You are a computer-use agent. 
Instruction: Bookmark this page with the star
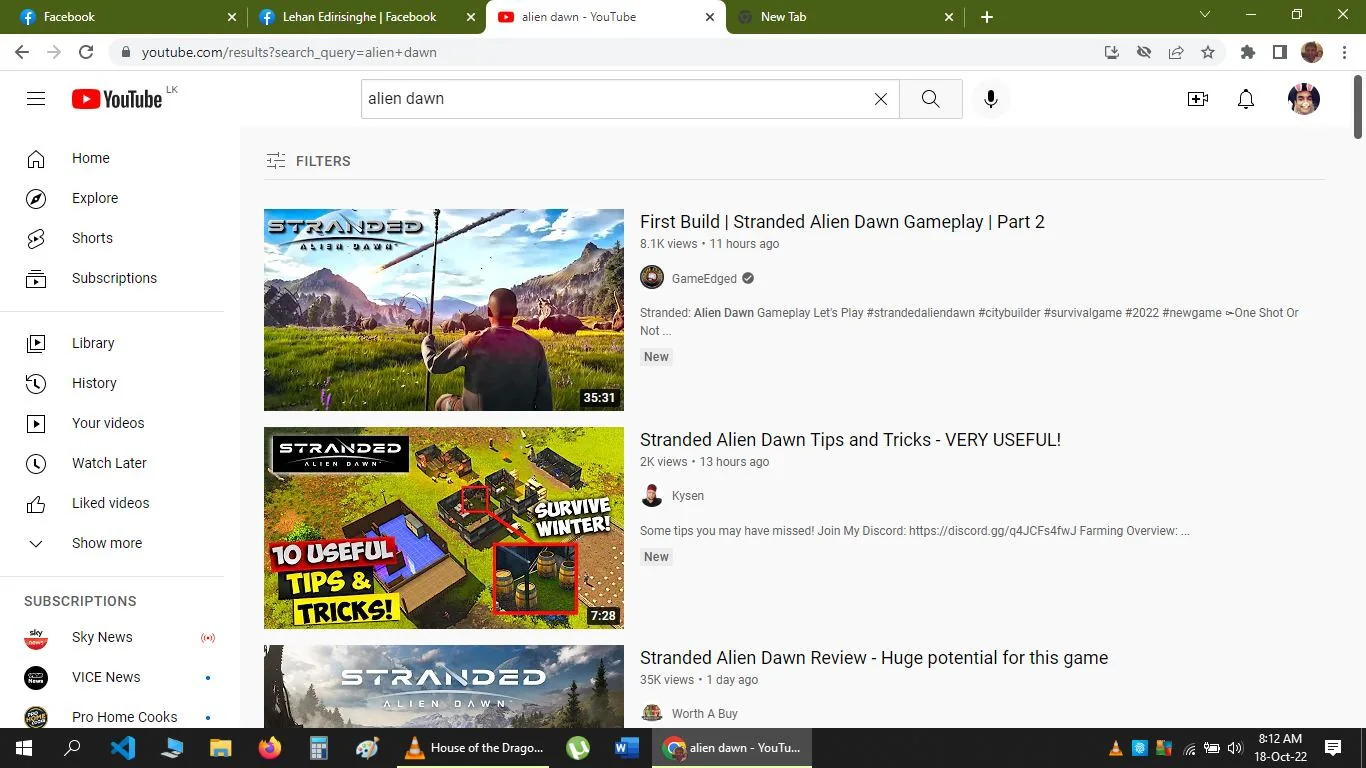pyautogui.click(x=1208, y=52)
